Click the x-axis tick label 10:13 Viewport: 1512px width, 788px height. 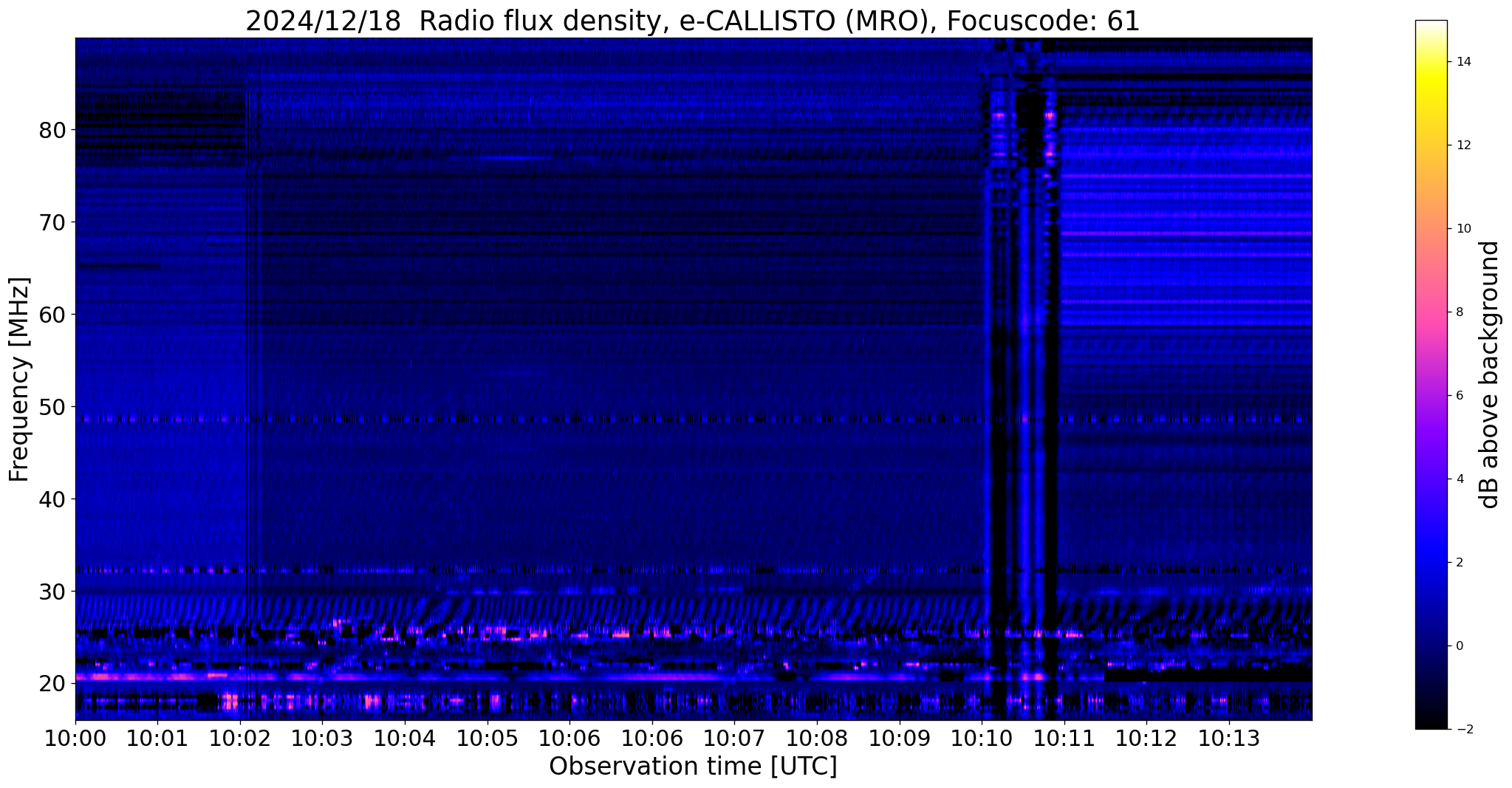click(1230, 739)
